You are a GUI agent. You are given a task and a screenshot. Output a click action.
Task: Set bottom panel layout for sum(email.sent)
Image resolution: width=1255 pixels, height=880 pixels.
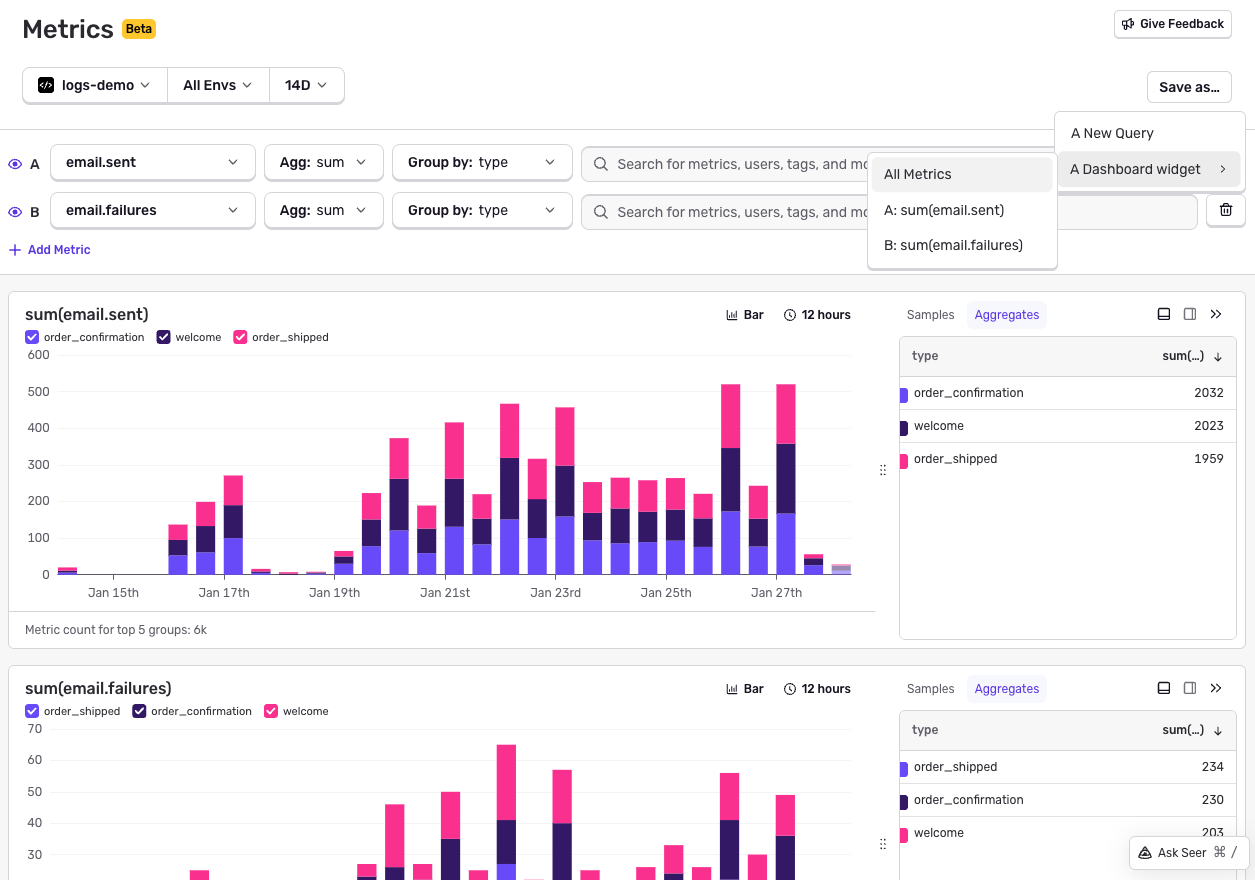(x=1164, y=314)
